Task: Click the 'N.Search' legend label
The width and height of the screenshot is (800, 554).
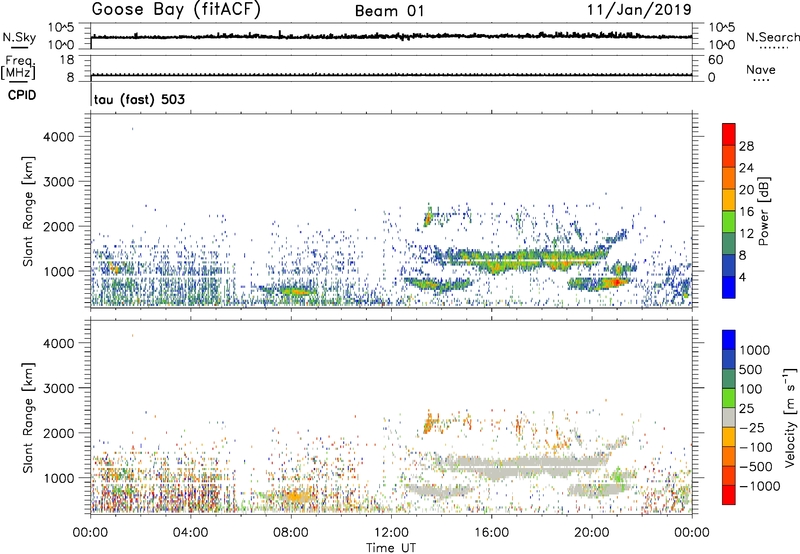Action: [772, 37]
